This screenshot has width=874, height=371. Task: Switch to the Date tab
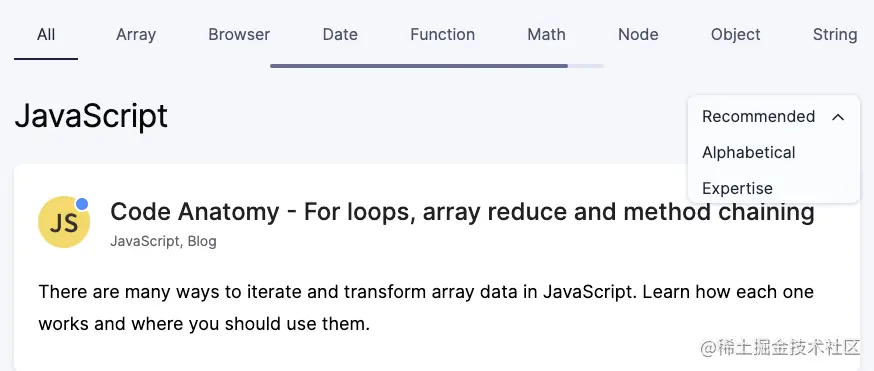tap(340, 35)
